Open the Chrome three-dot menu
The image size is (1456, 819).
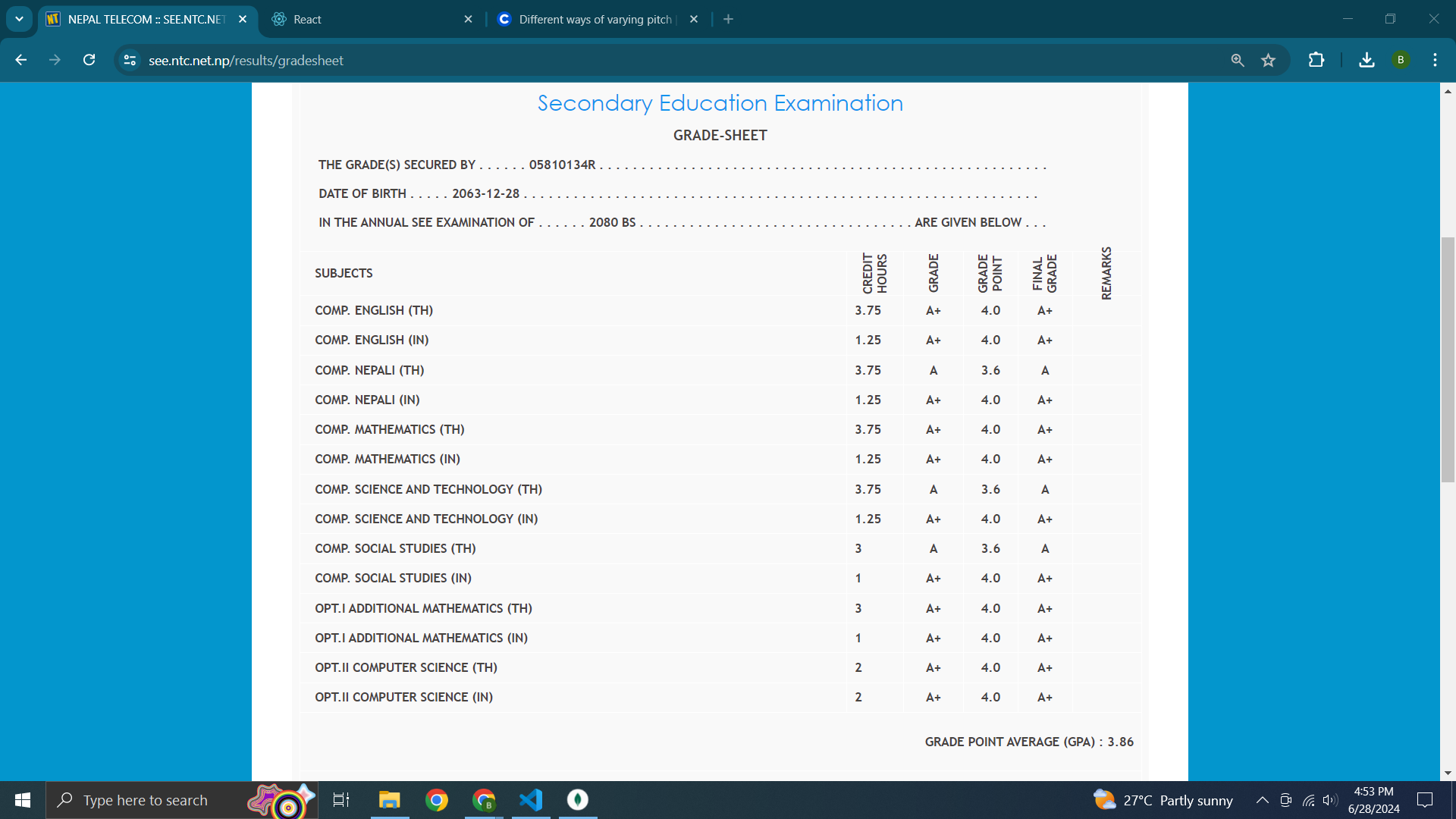[1435, 60]
